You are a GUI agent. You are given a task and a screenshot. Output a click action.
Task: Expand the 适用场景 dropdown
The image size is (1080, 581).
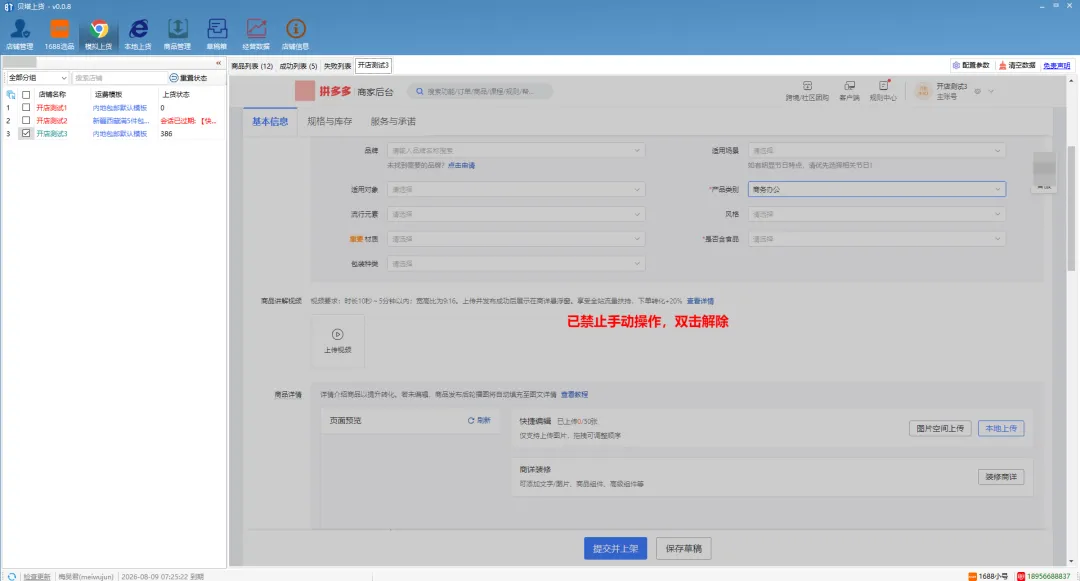876,150
